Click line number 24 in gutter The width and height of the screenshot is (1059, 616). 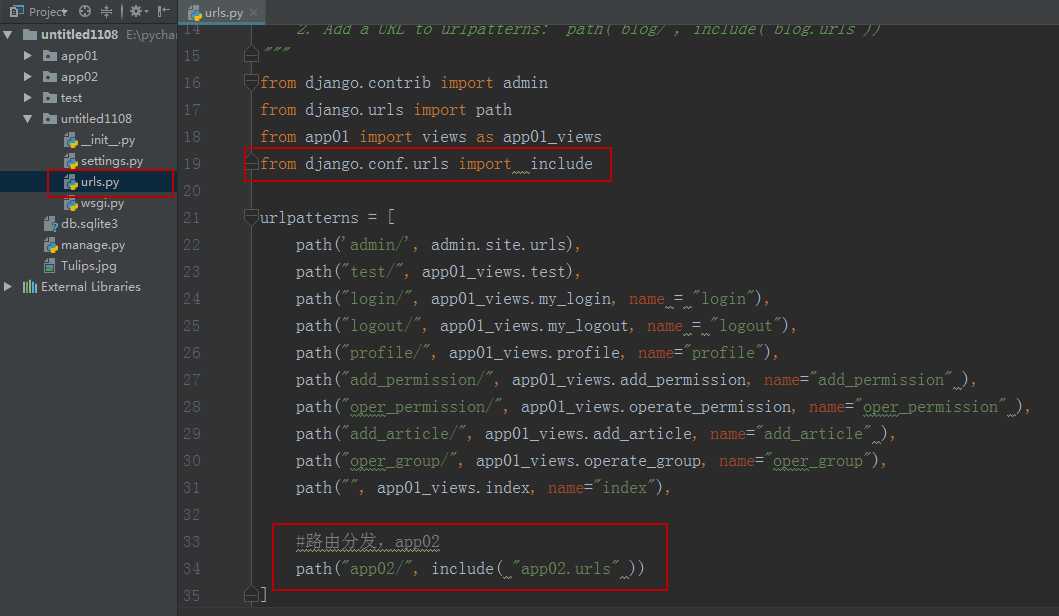point(192,299)
